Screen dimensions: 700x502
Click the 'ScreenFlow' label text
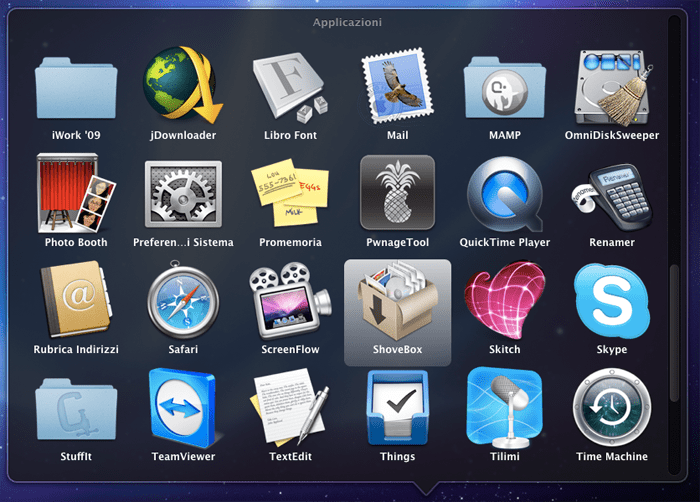(x=290, y=349)
